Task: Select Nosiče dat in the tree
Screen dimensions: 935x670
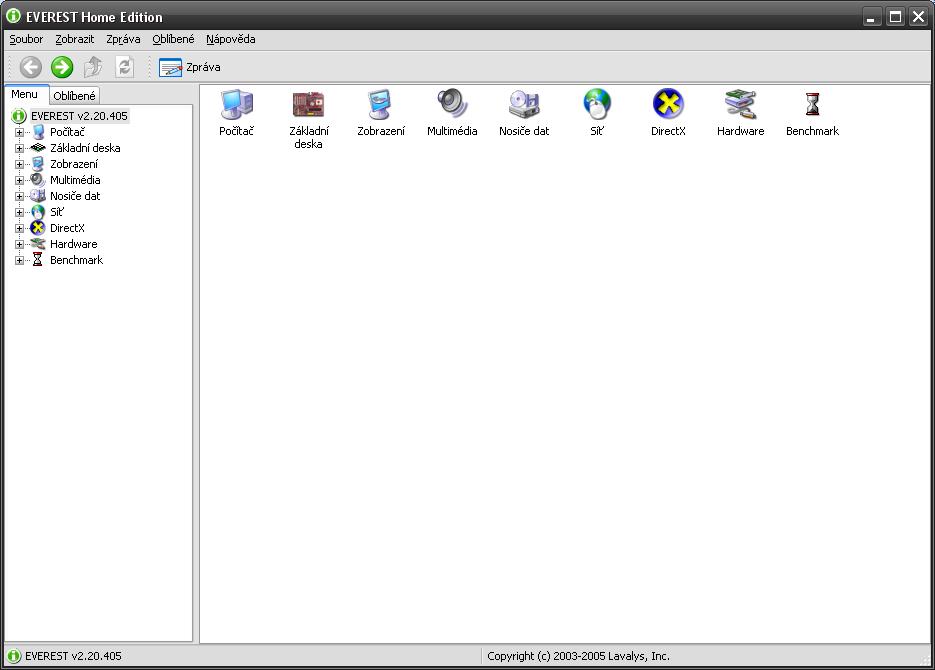Action: [75, 196]
